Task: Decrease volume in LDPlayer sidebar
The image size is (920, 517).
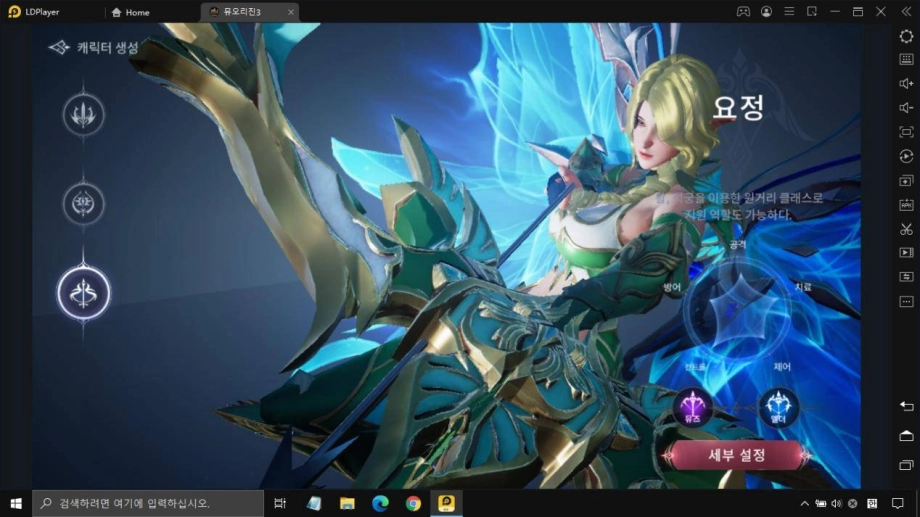Action: point(907,107)
